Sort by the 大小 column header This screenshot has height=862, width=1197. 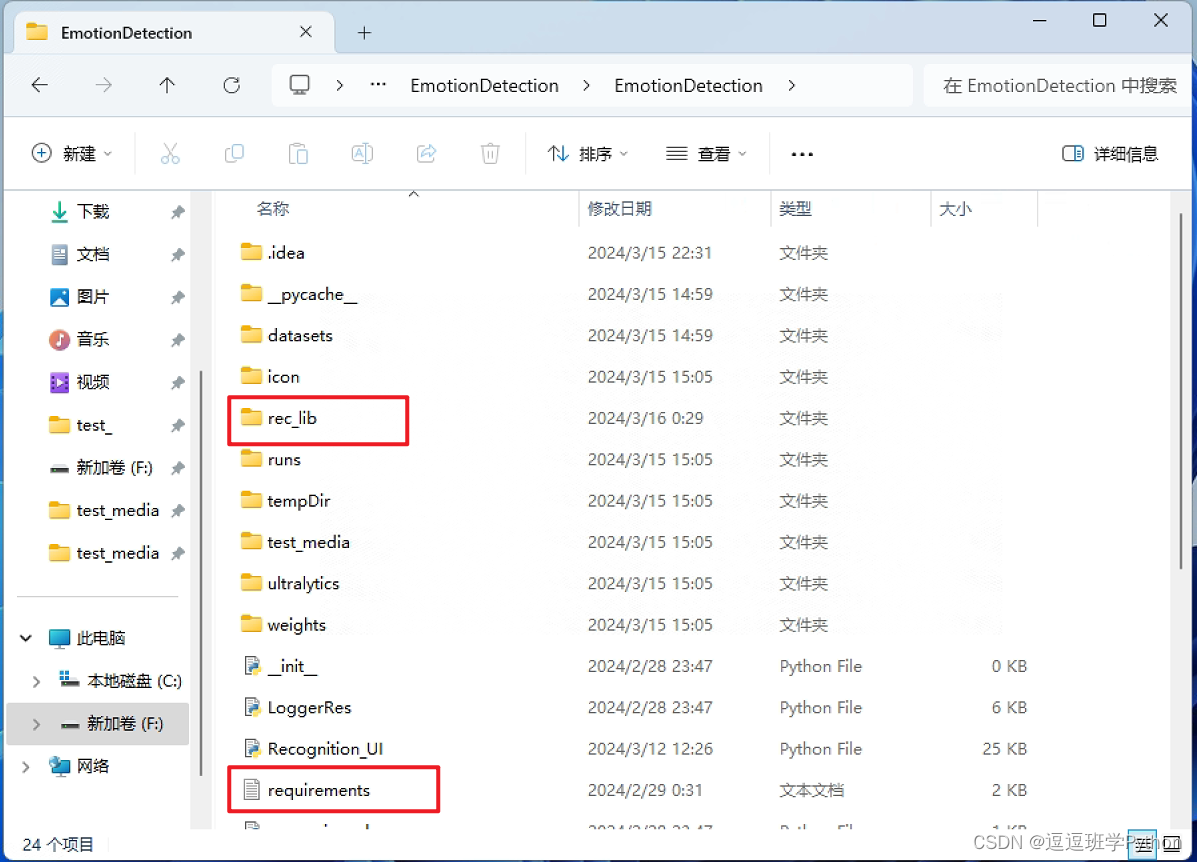955,208
